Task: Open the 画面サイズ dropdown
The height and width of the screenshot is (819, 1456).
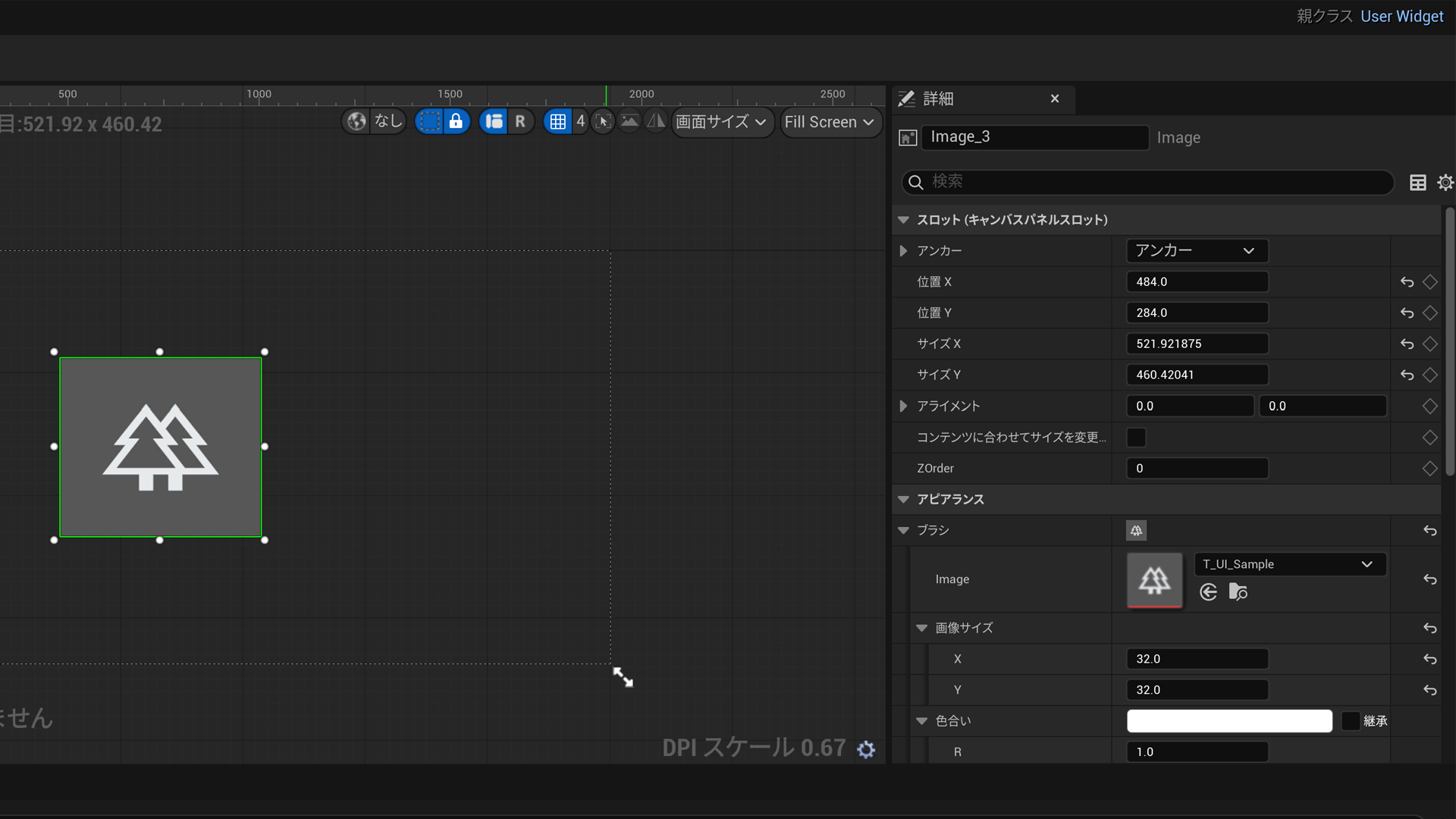Action: coord(721,121)
